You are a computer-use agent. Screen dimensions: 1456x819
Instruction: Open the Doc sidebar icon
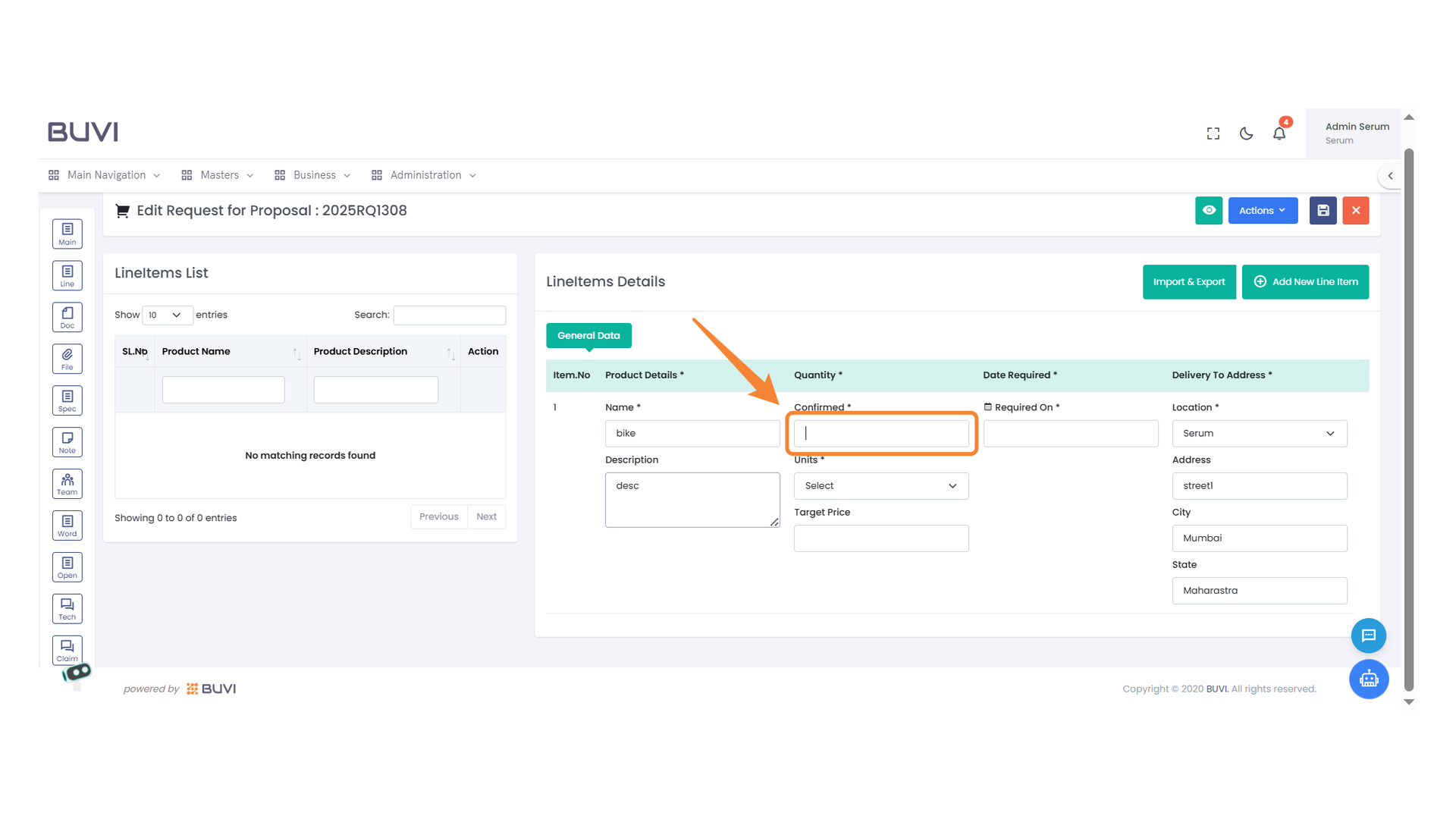(67, 317)
